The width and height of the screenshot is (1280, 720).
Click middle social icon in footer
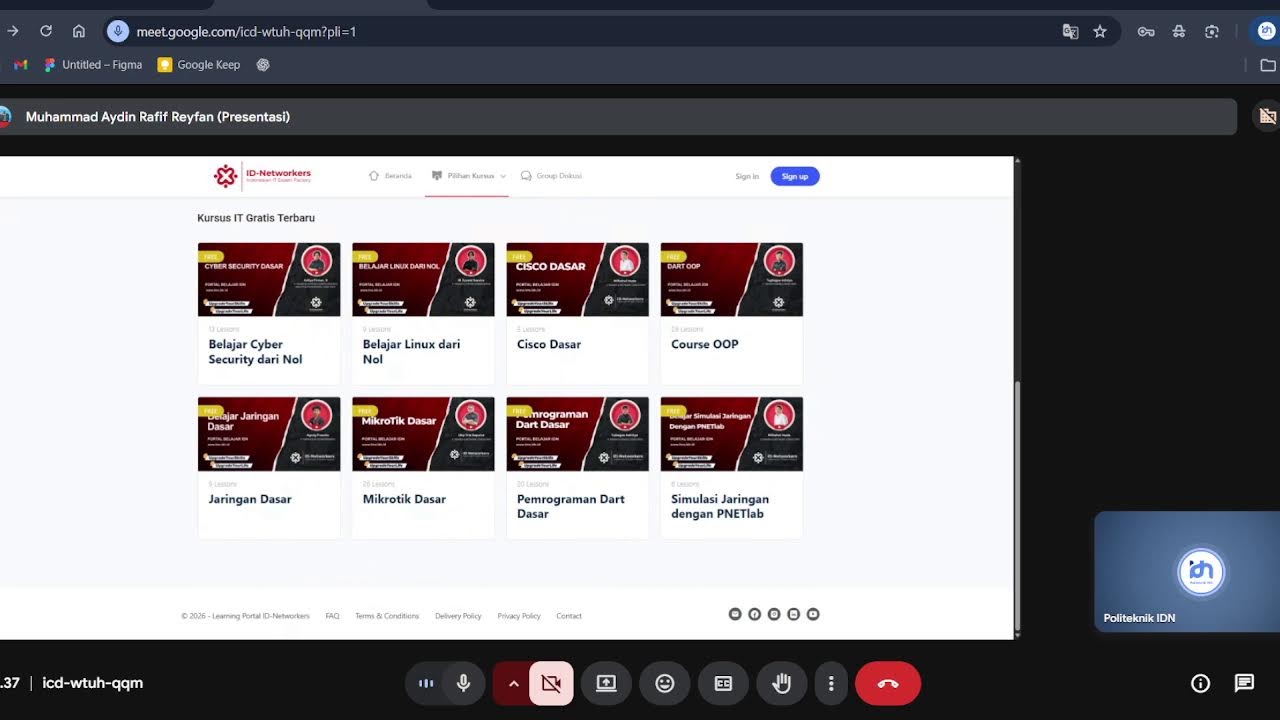click(x=774, y=614)
